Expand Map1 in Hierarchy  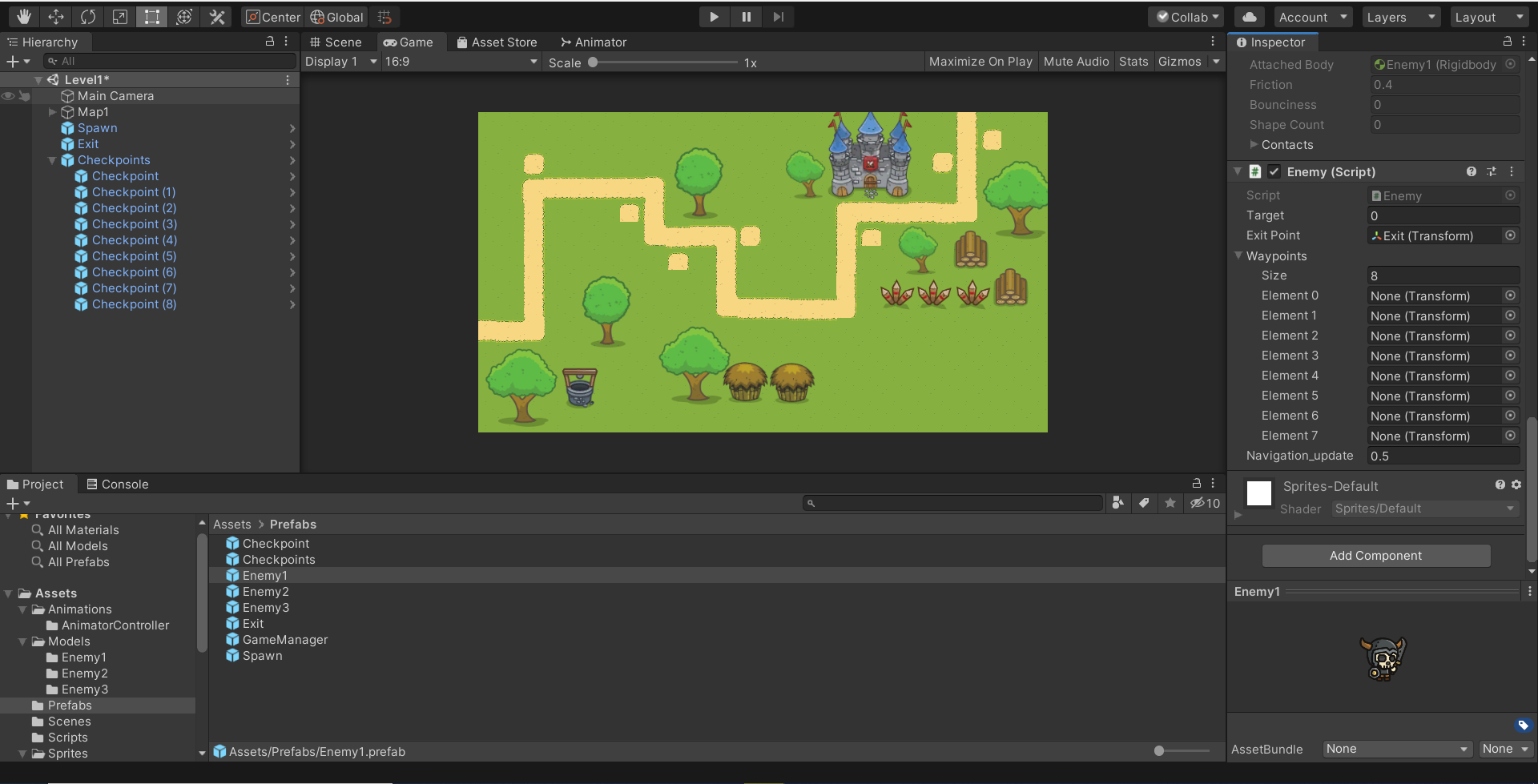tap(52, 112)
